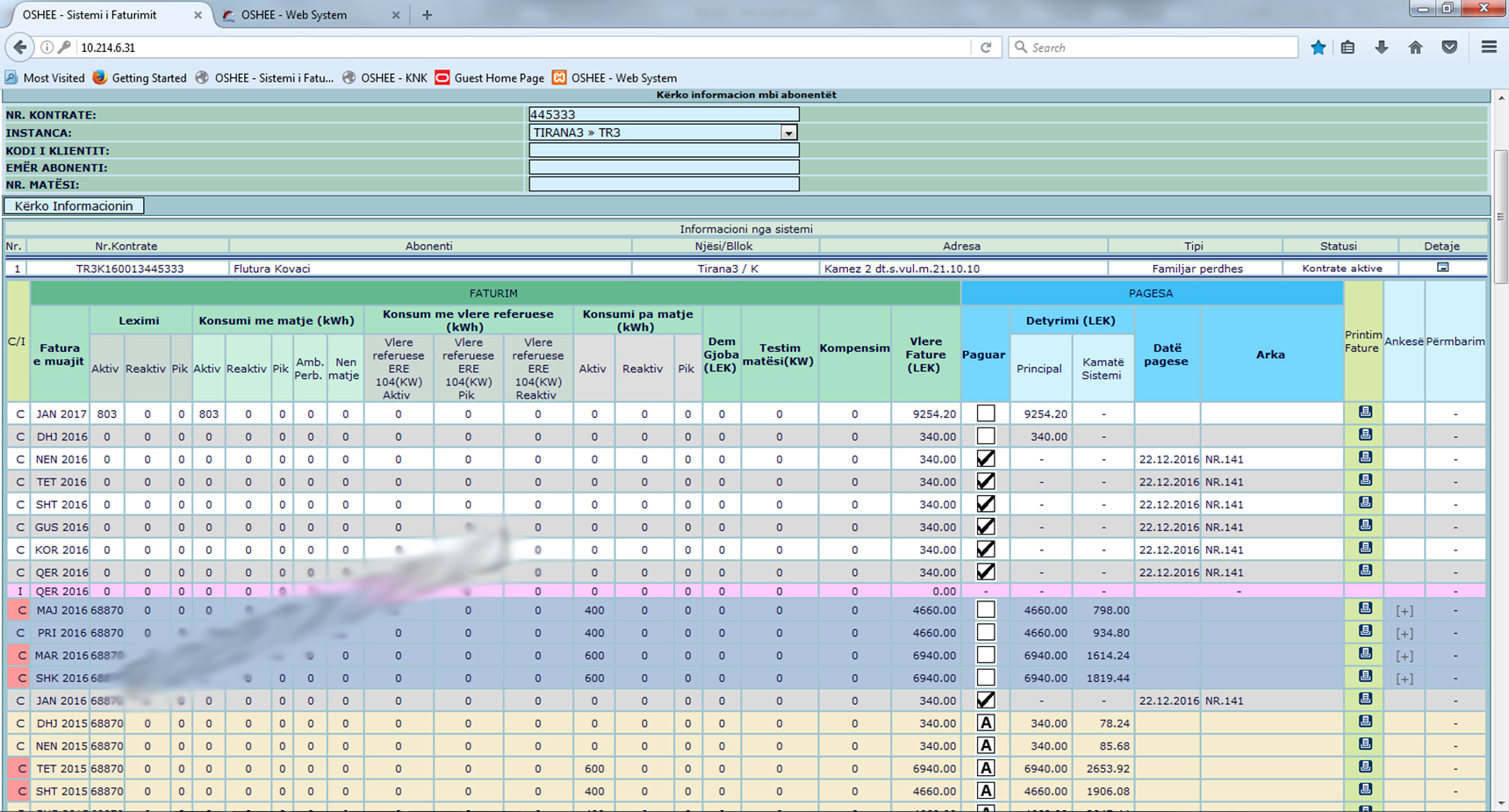
Task: Open the downloads arrow icon
Action: tap(1381, 47)
